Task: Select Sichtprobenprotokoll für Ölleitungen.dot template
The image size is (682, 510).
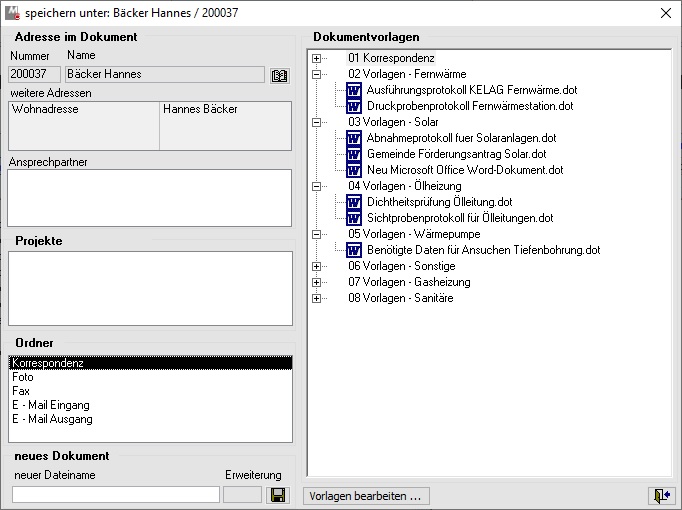Action: 459,218
